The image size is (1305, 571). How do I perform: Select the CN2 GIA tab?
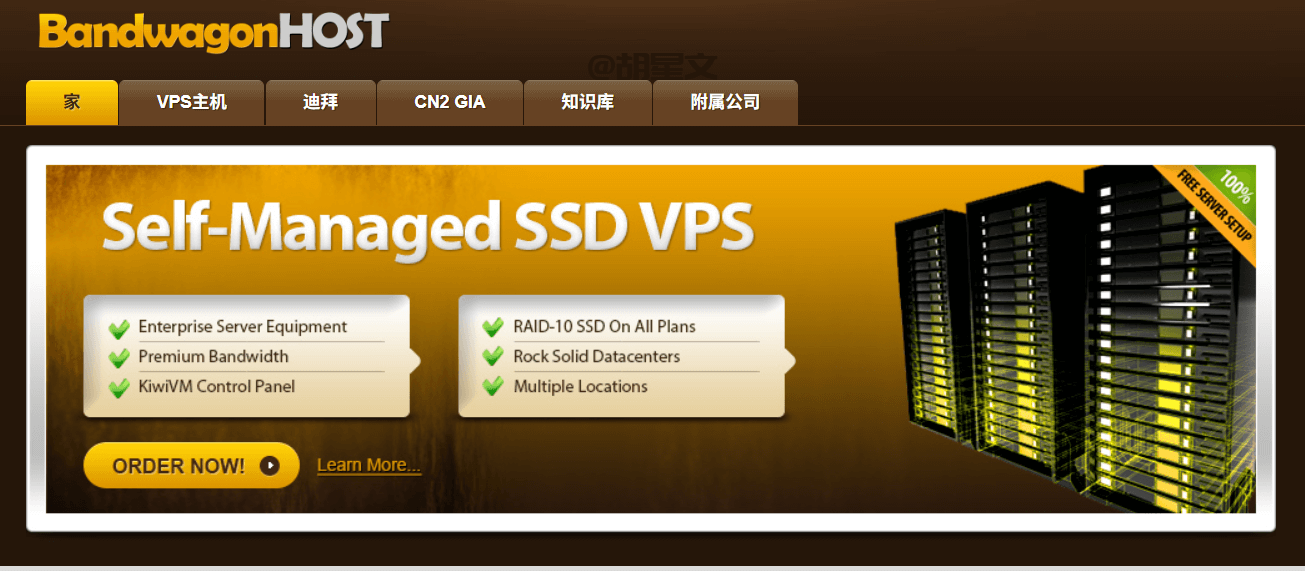(x=450, y=102)
